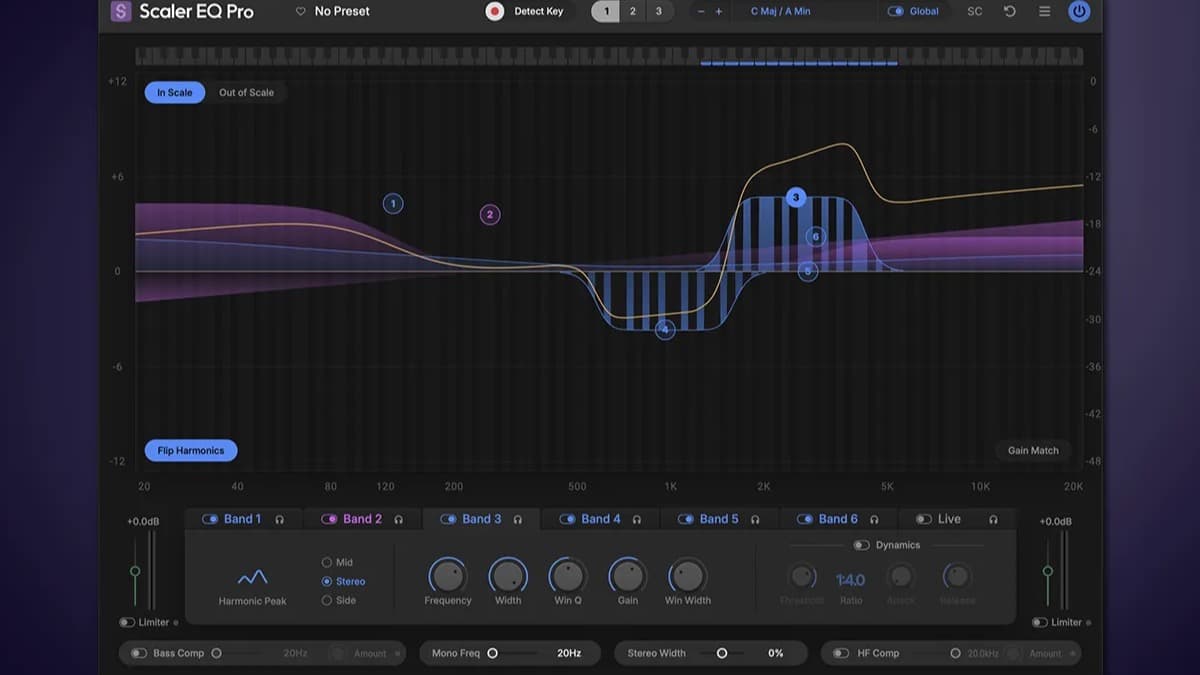Click the undo arrow icon

coord(1009,11)
